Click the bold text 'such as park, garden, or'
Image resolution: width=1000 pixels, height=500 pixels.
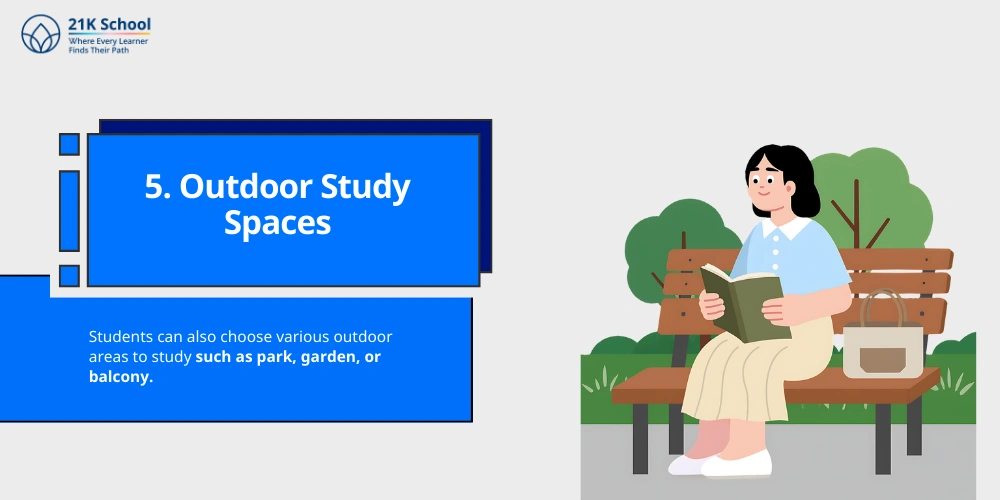pos(288,357)
